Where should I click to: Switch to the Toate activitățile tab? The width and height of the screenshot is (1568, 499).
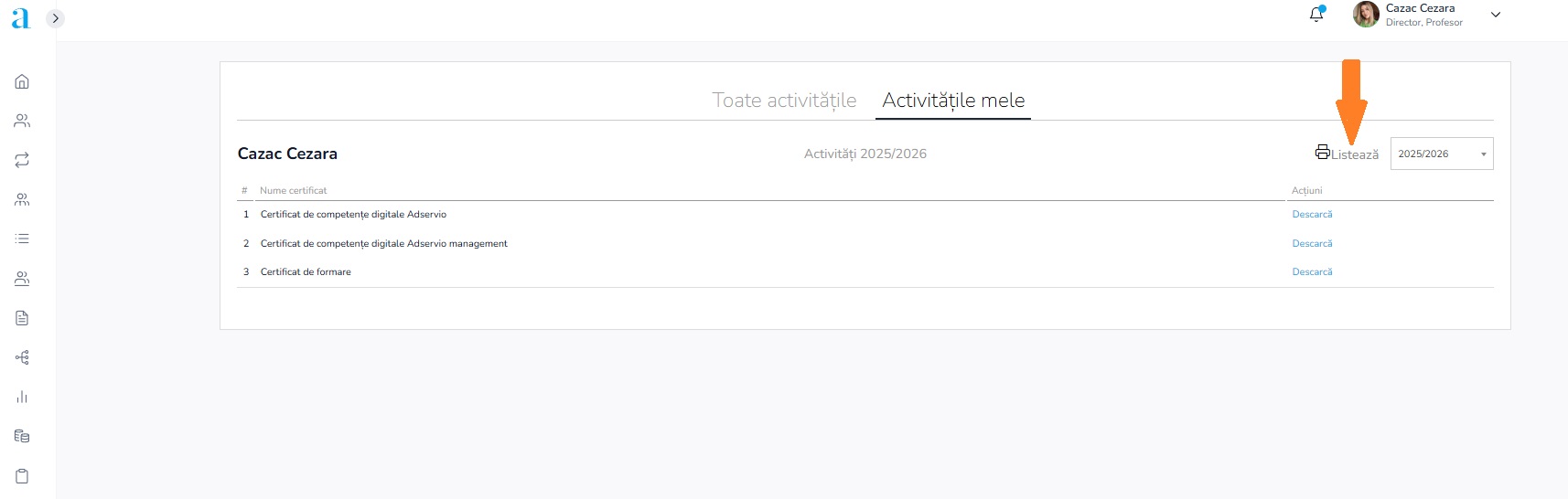[x=784, y=101]
